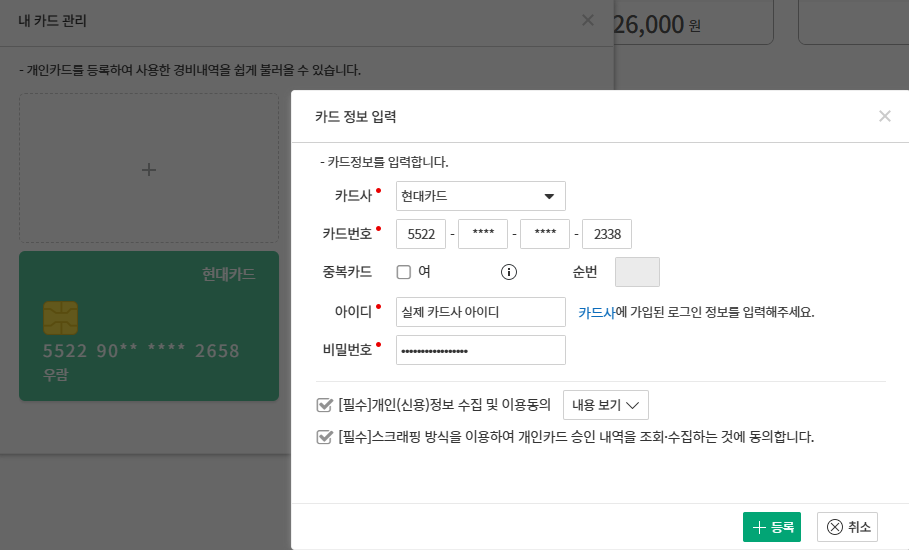Click the last card number field 2338
The image size is (909, 550).
click(x=607, y=234)
